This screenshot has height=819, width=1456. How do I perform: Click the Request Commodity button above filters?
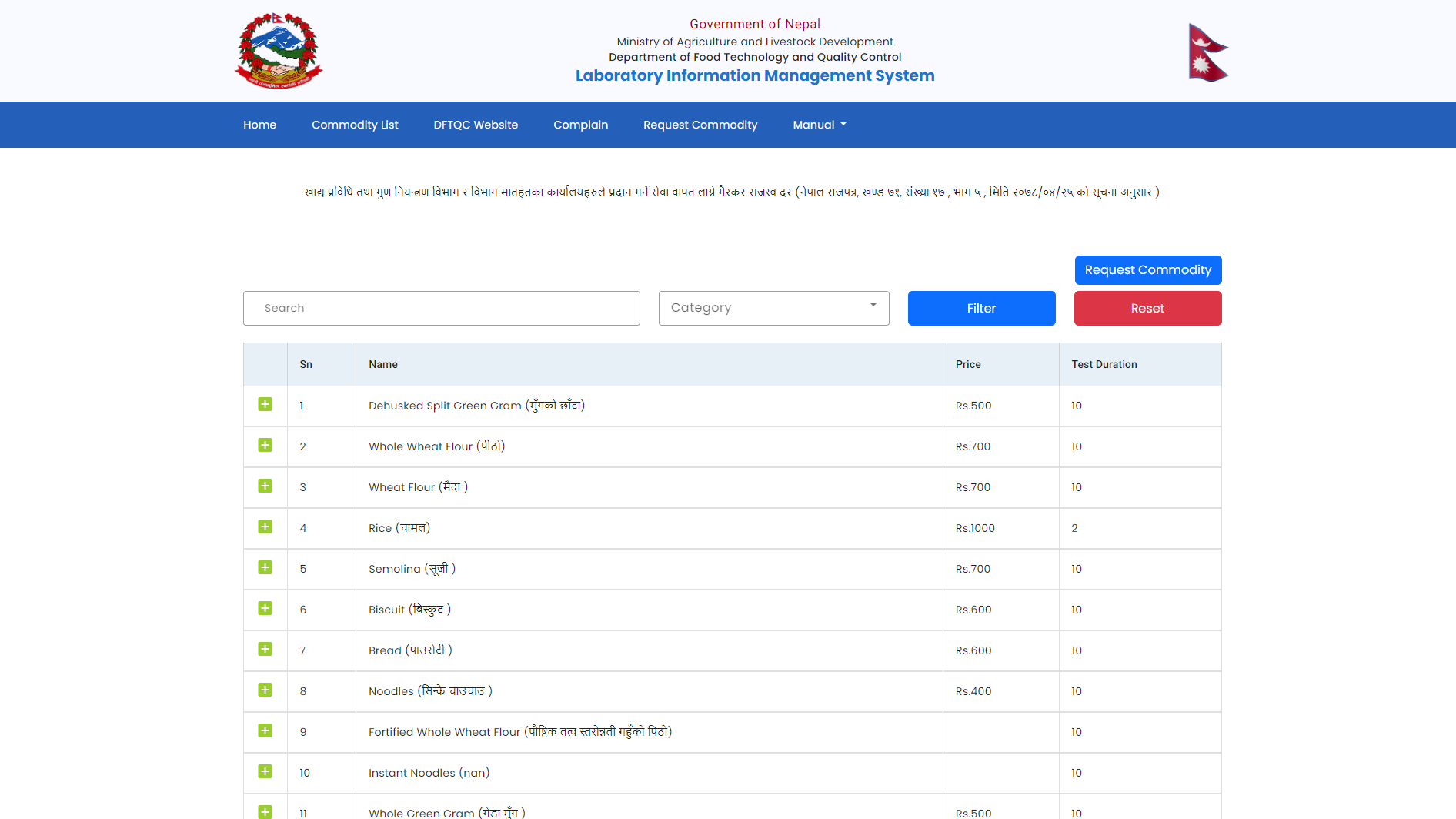(x=1147, y=270)
